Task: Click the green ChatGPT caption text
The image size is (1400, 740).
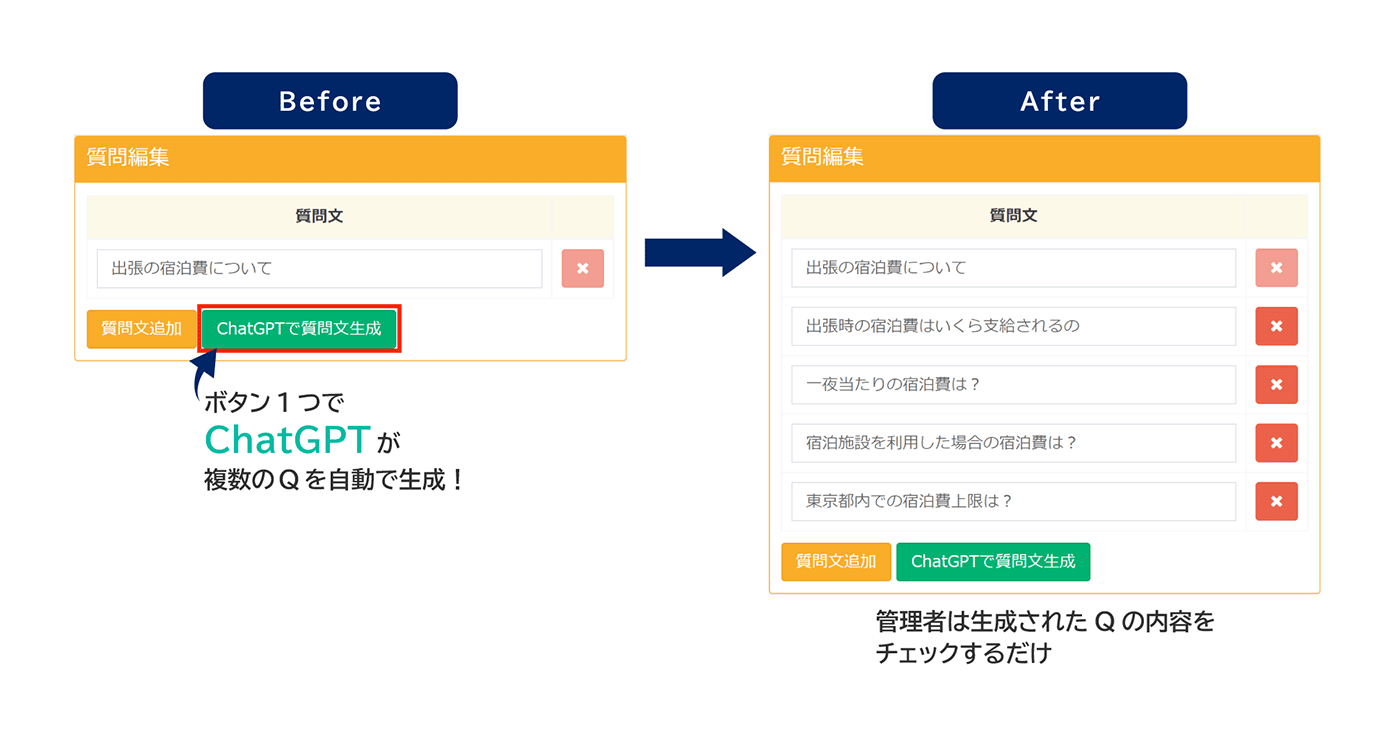Action: coord(288,440)
